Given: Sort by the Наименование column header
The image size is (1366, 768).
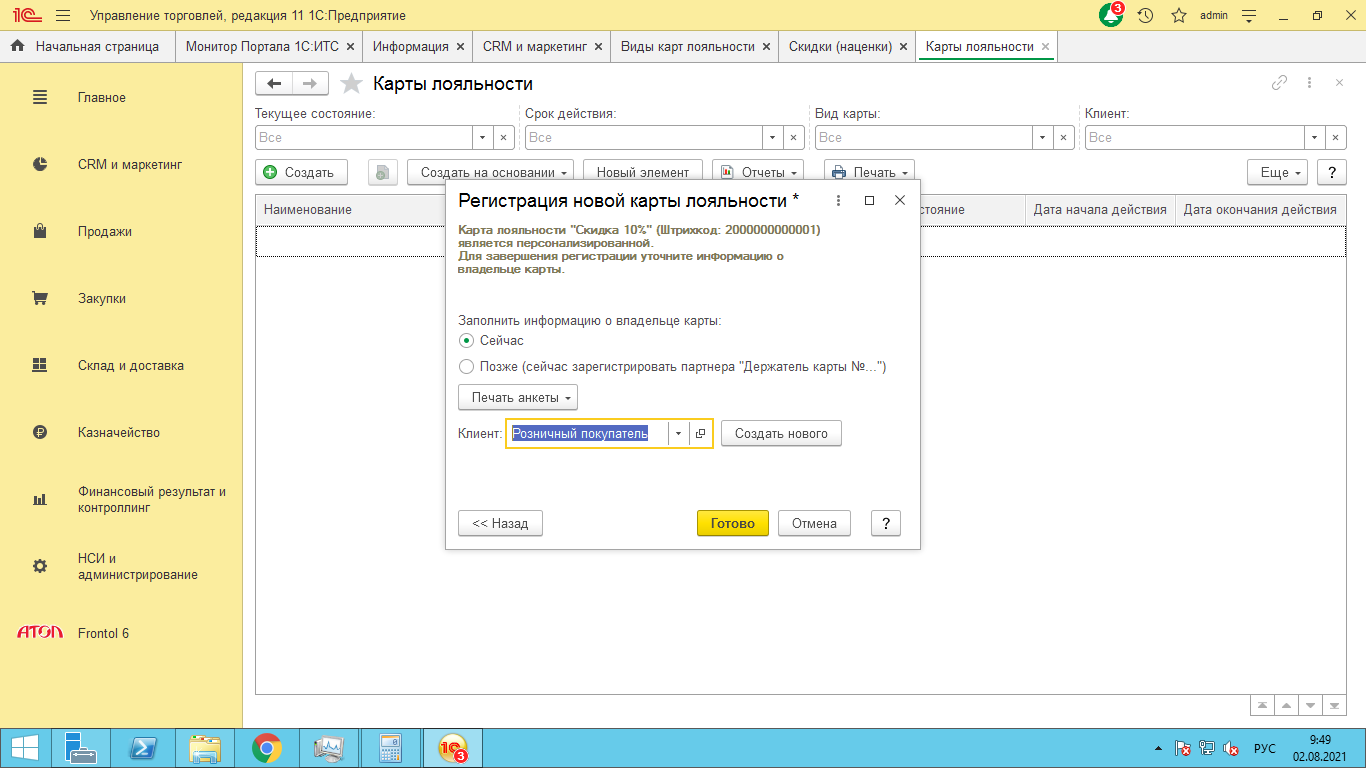Looking at the screenshot, I should [x=350, y=210].
